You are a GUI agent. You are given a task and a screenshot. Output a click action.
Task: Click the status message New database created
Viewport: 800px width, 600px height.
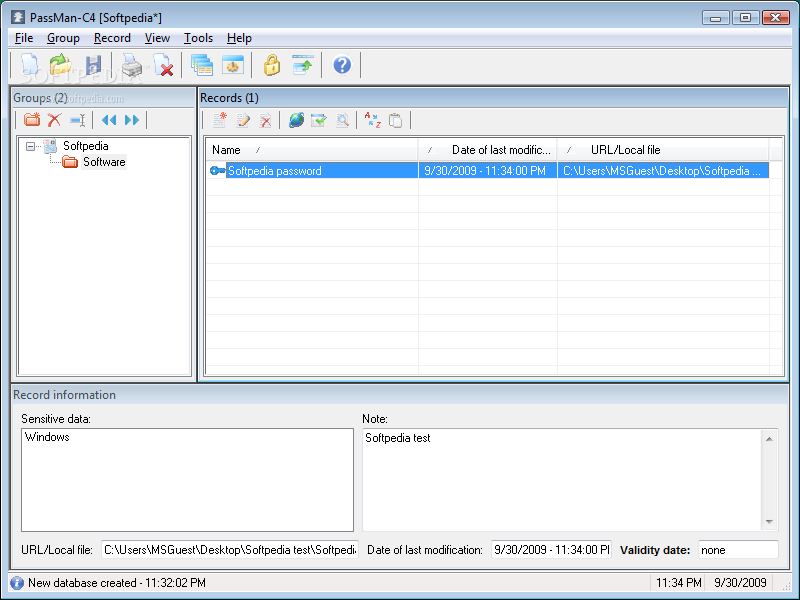click(x=117, y=583)
